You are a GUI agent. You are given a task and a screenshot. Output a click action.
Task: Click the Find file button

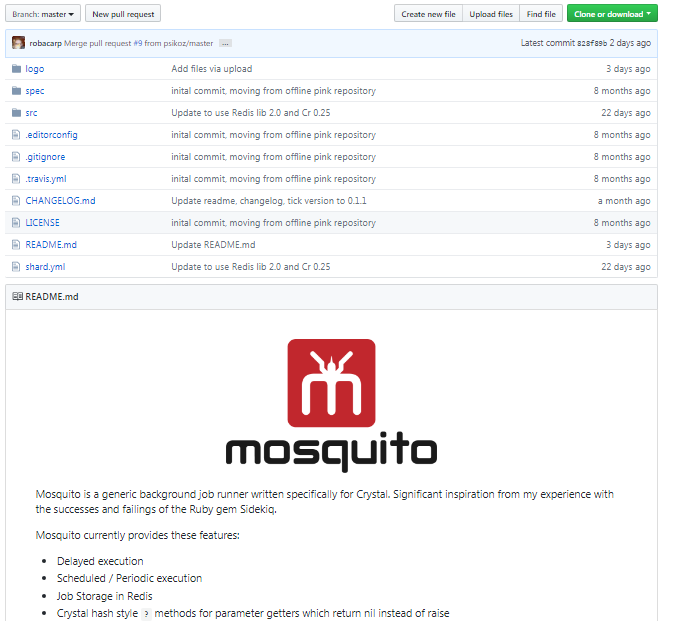pyautogui.click(x=541, y=14)
